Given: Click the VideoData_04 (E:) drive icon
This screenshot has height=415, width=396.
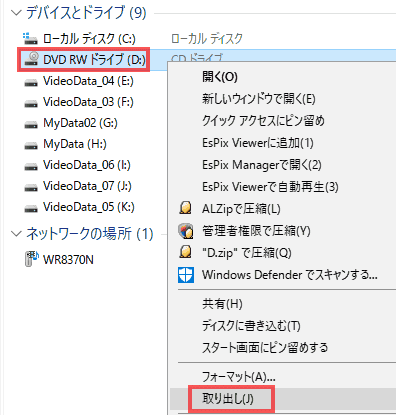Looking at the screenshot, I should click(x=31, y=82).
